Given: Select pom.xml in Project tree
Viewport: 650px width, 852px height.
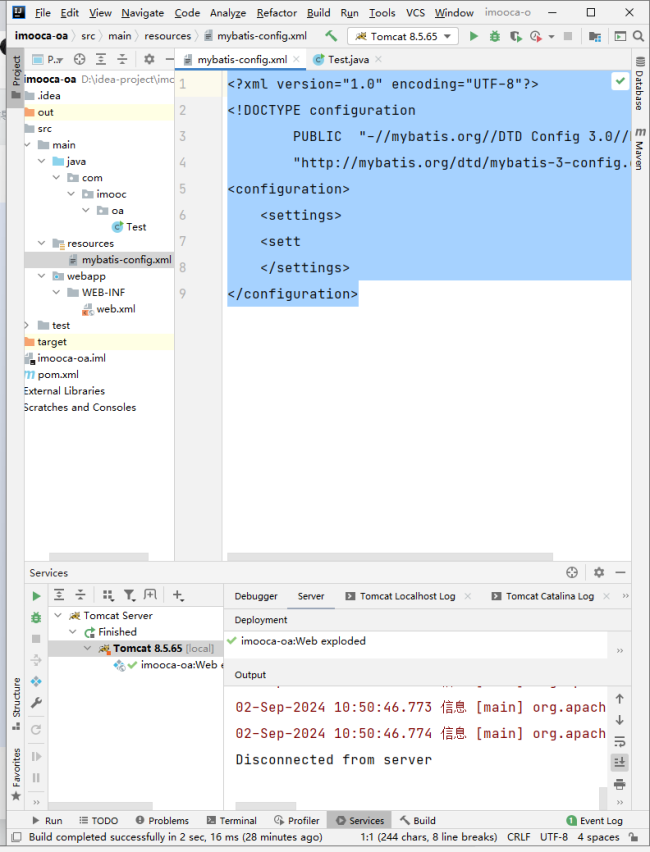Looking at the screenshot, I should click(x=58, y=374).
